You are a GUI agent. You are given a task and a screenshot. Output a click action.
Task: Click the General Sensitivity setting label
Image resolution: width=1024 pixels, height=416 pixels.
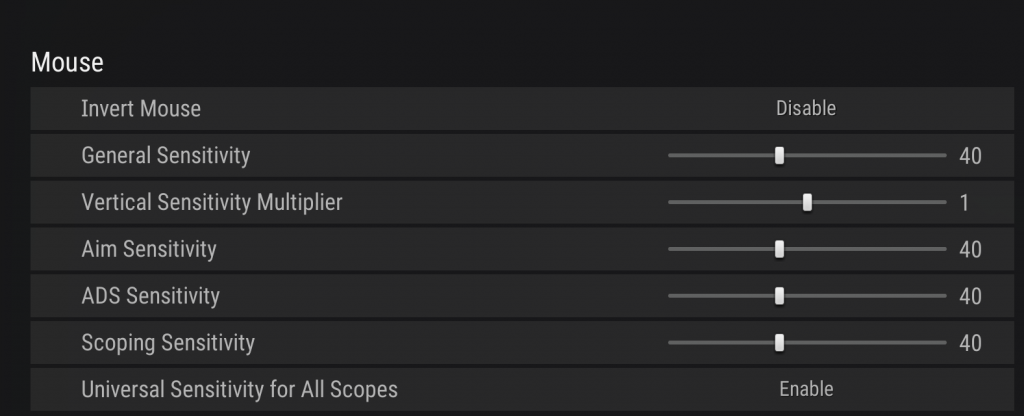coord(166,155)
